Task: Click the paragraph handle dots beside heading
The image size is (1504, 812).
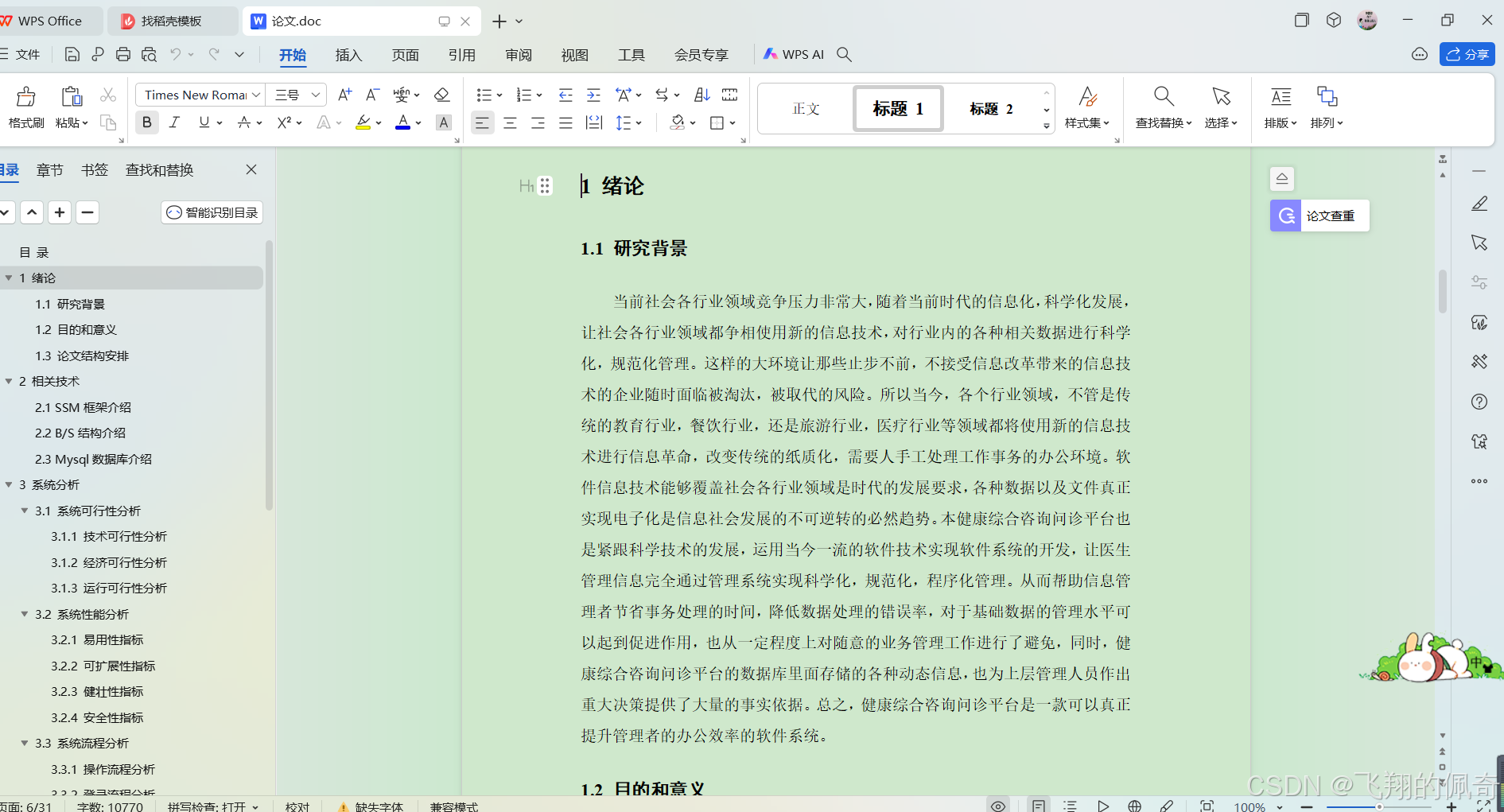Action: 545,185
